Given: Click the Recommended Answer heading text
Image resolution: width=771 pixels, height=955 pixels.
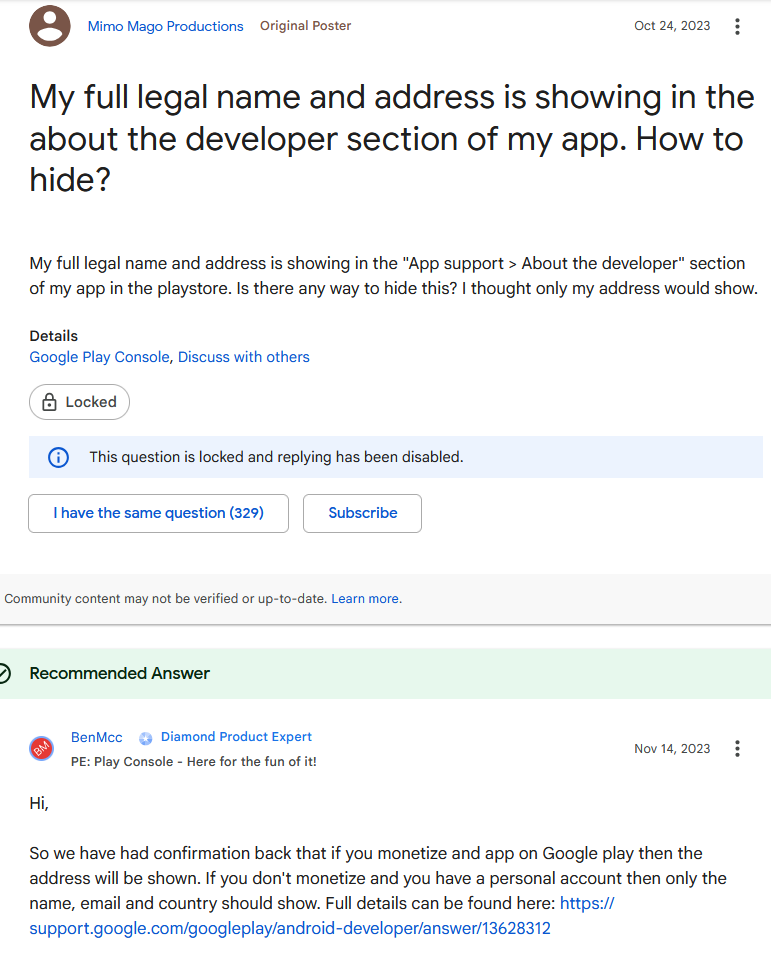Looking at the screenshot, I should (x=119, y=673).
